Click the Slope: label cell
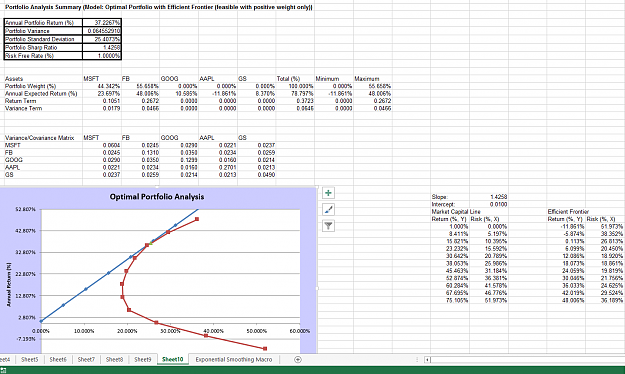 450,197
